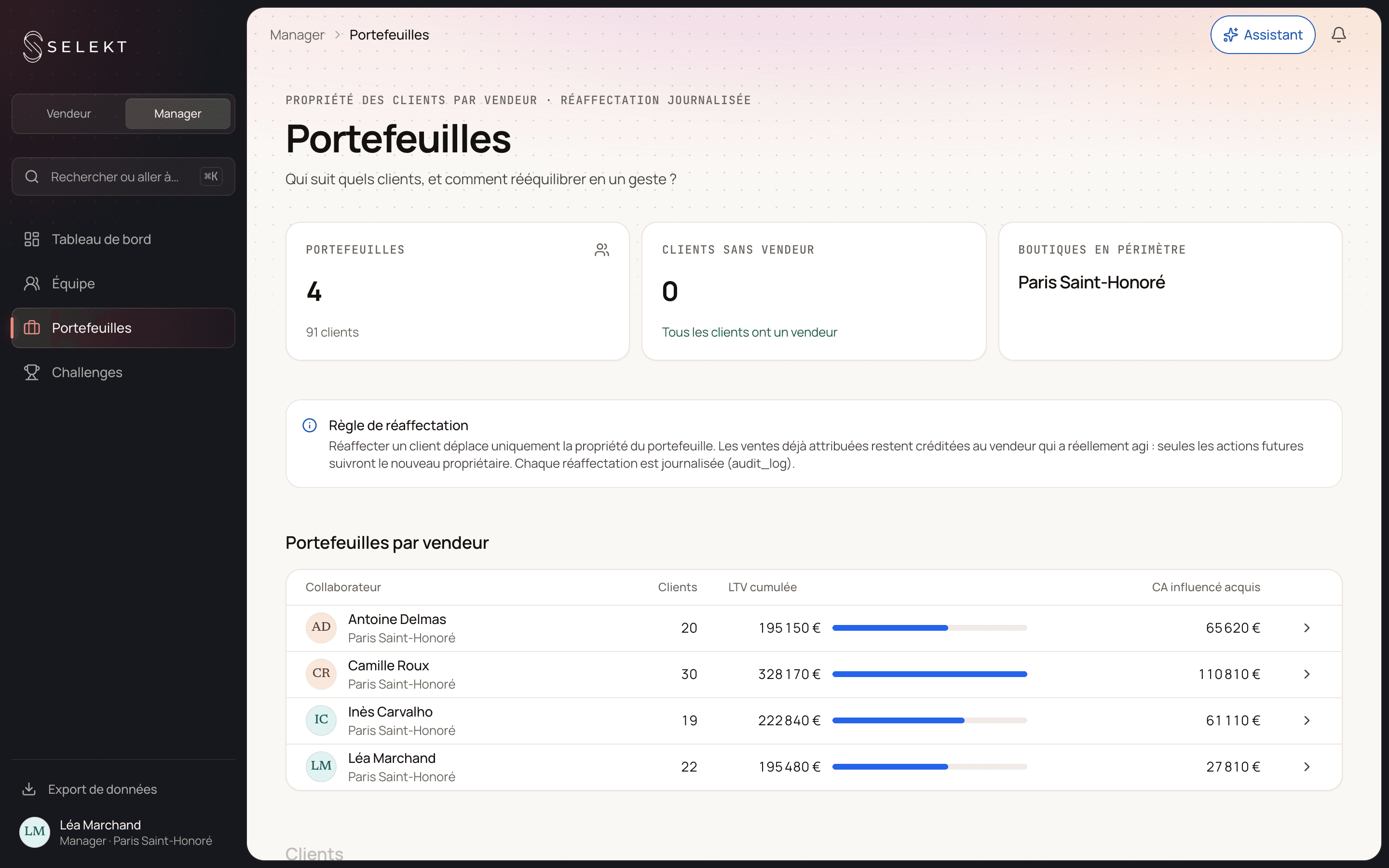Click the Challenges trophy icon
Image resolution: width=1389 pixels, height=868 pixels.
point(31,373)
